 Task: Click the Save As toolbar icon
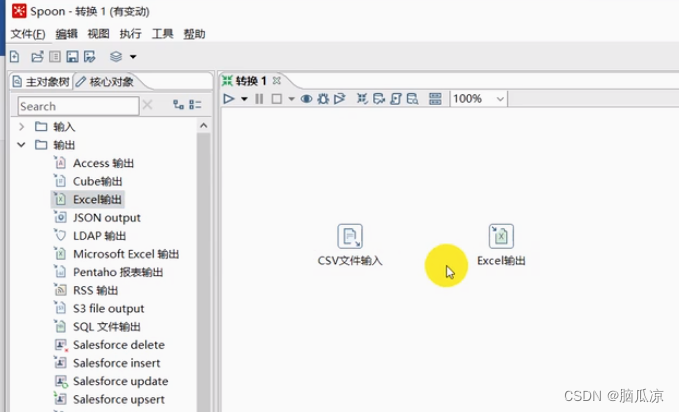90,56
